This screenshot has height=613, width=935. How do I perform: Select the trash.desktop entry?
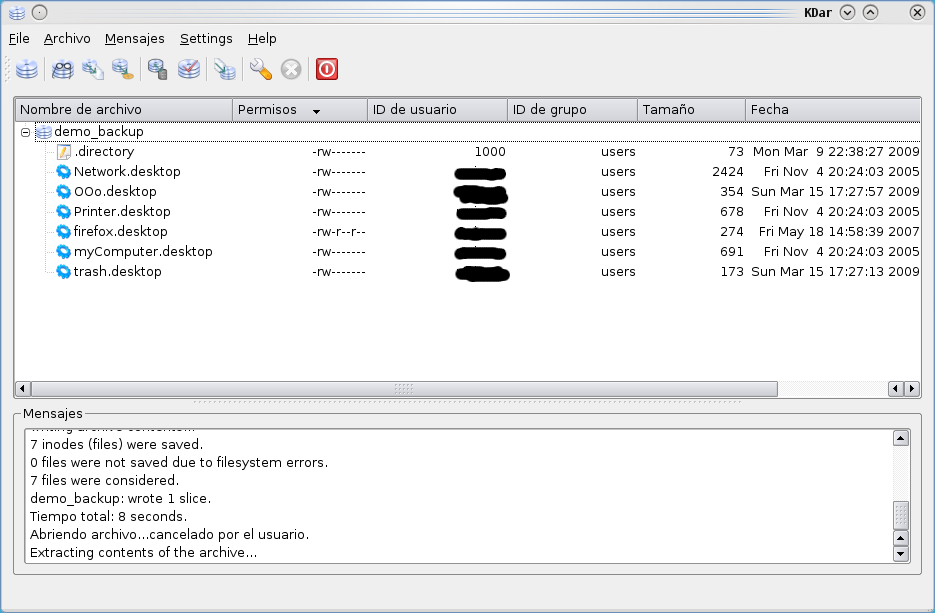point(117,271)
